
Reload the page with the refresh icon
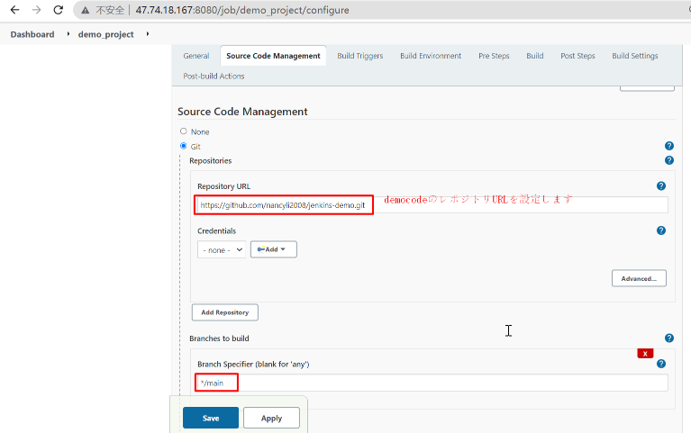58,10
